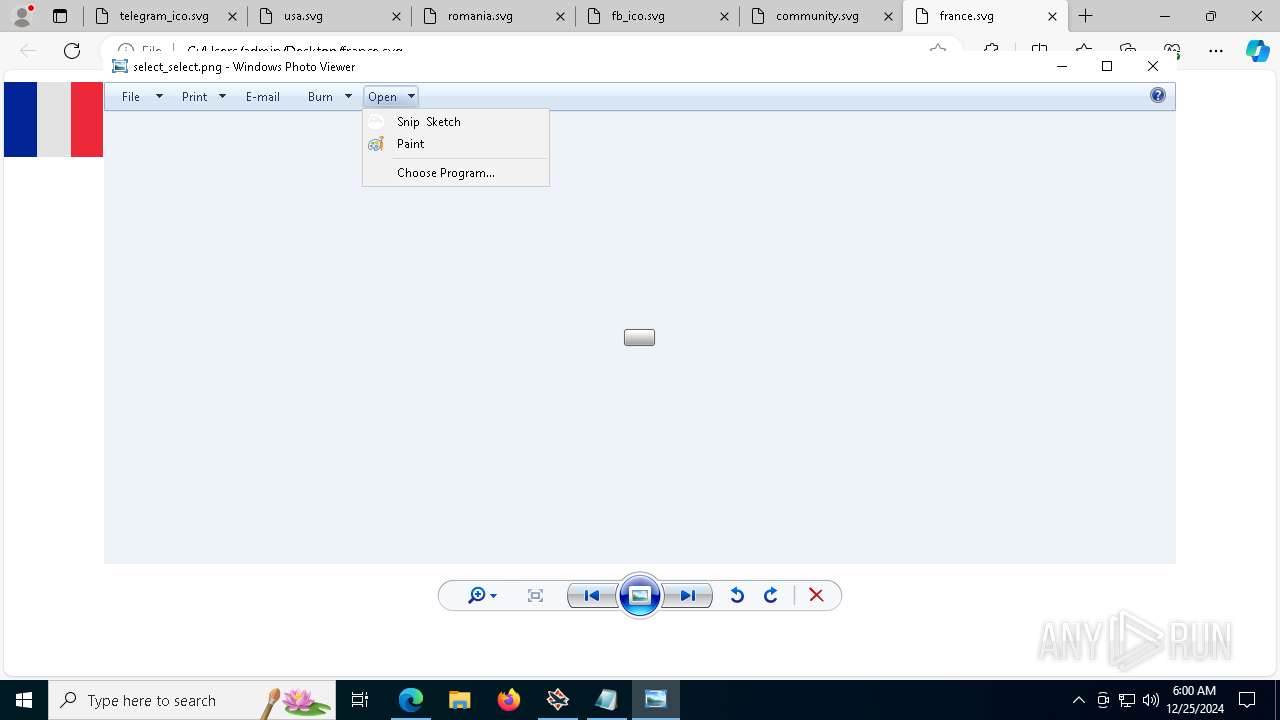Close the community.svg browser tab
1280x720 pixels.
pos(888,16)
